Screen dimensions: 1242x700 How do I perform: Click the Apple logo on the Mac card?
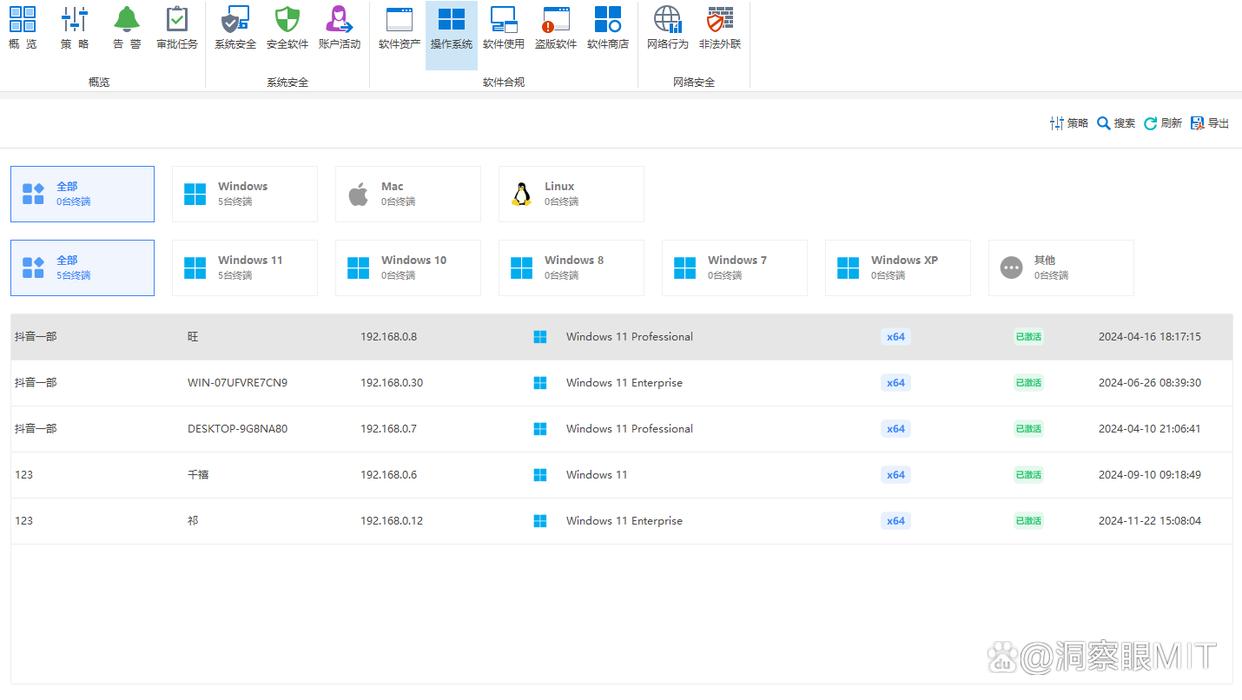(x=358, y=194)
